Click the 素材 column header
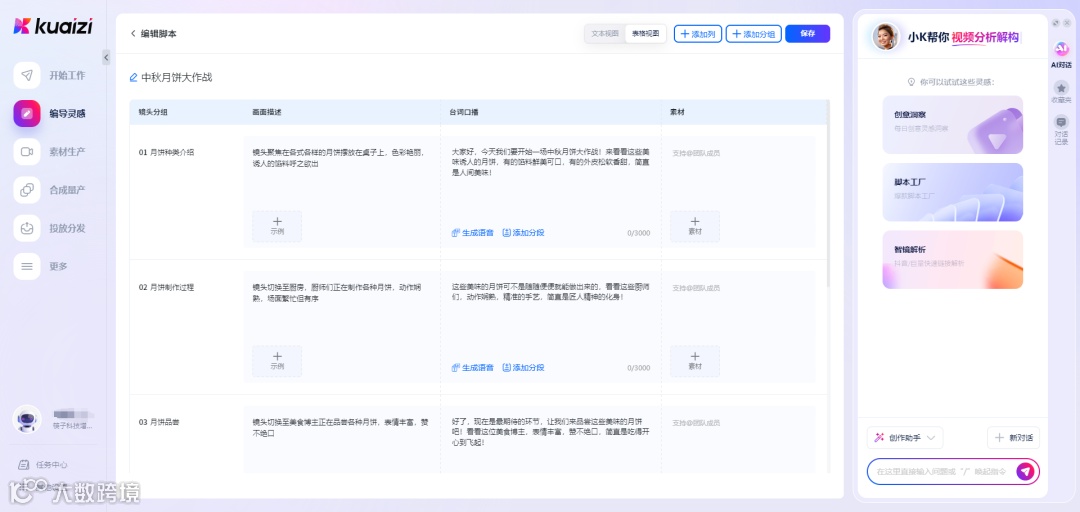This screenshot has width=1080, height=512. click(677, 112)
